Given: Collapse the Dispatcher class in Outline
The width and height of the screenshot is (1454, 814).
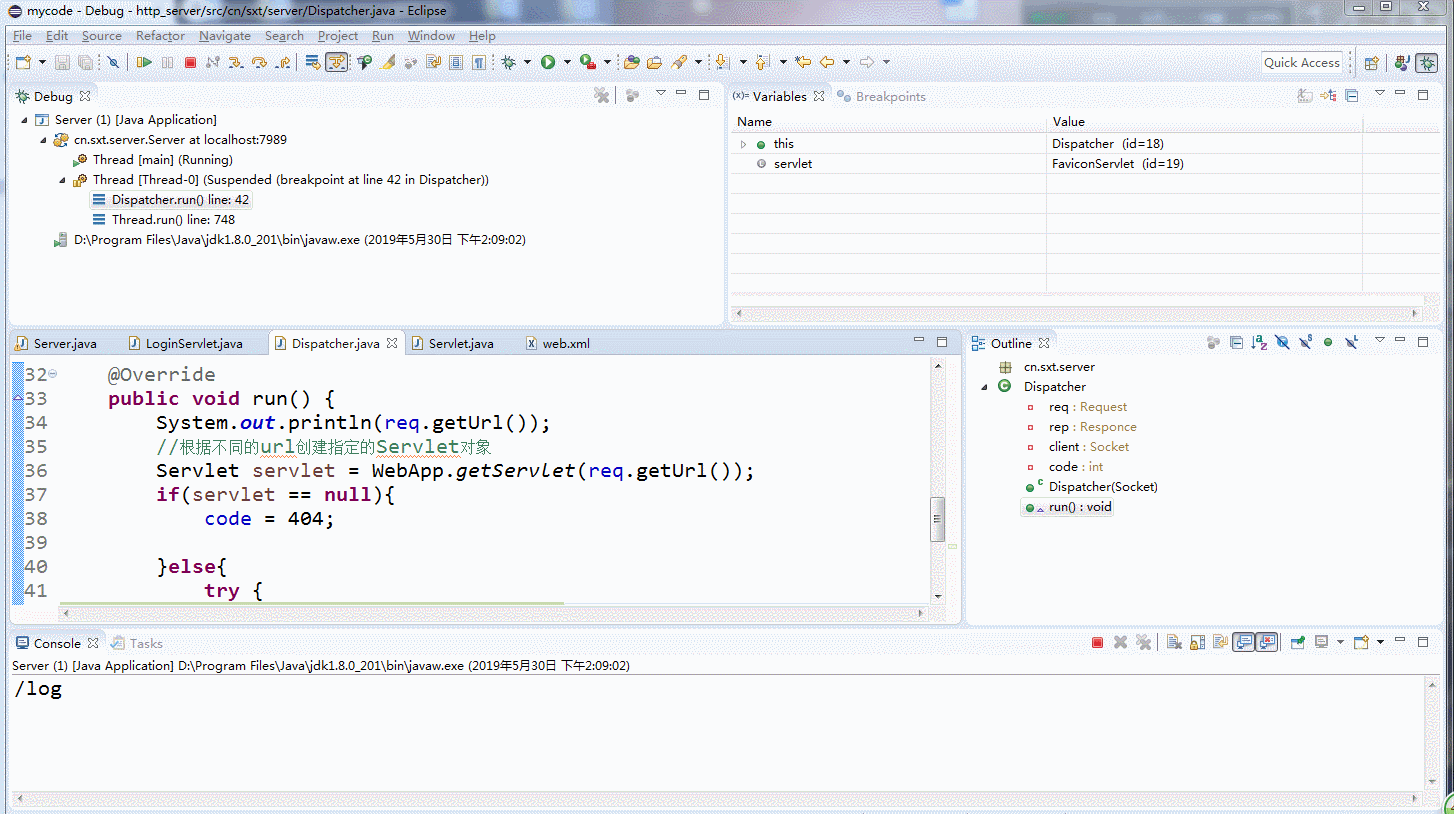Looking at the screenshot, I should (984, 387).
